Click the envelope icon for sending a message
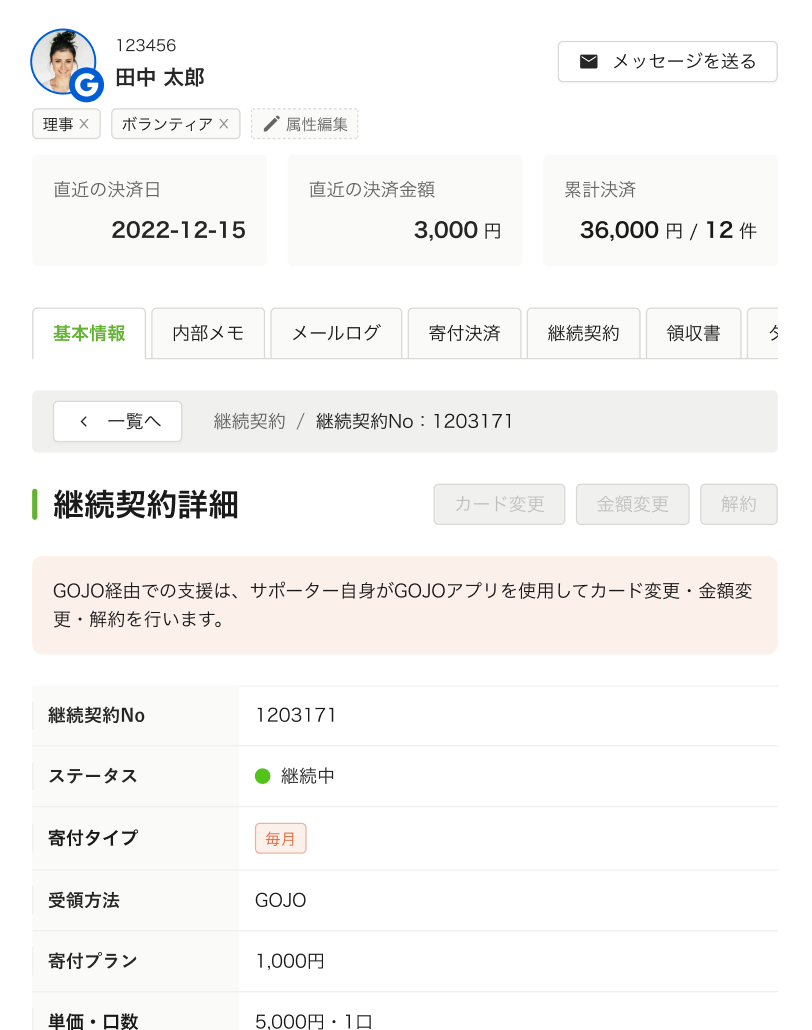The image size is (812, 1030). tap(589, 62)
